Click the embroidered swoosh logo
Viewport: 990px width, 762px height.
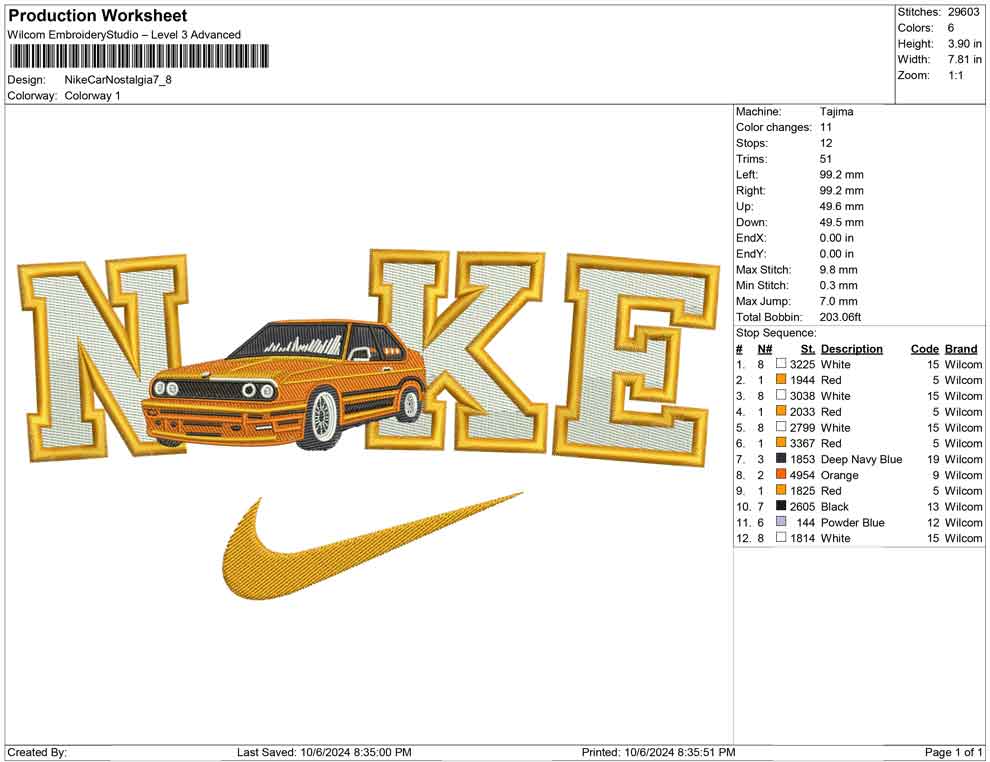pos(373,545)
